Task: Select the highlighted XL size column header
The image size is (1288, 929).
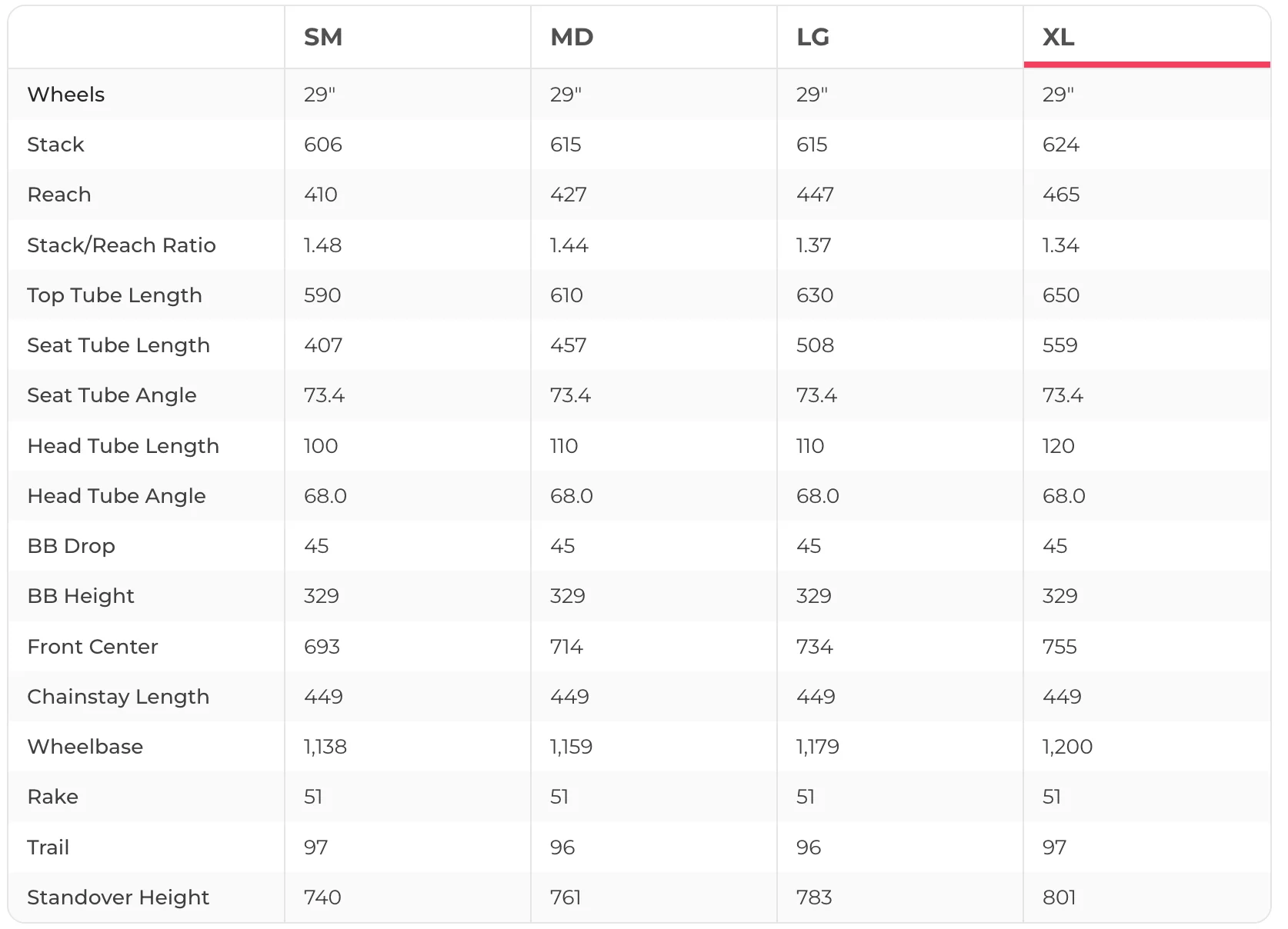Action: (1059, 37)
